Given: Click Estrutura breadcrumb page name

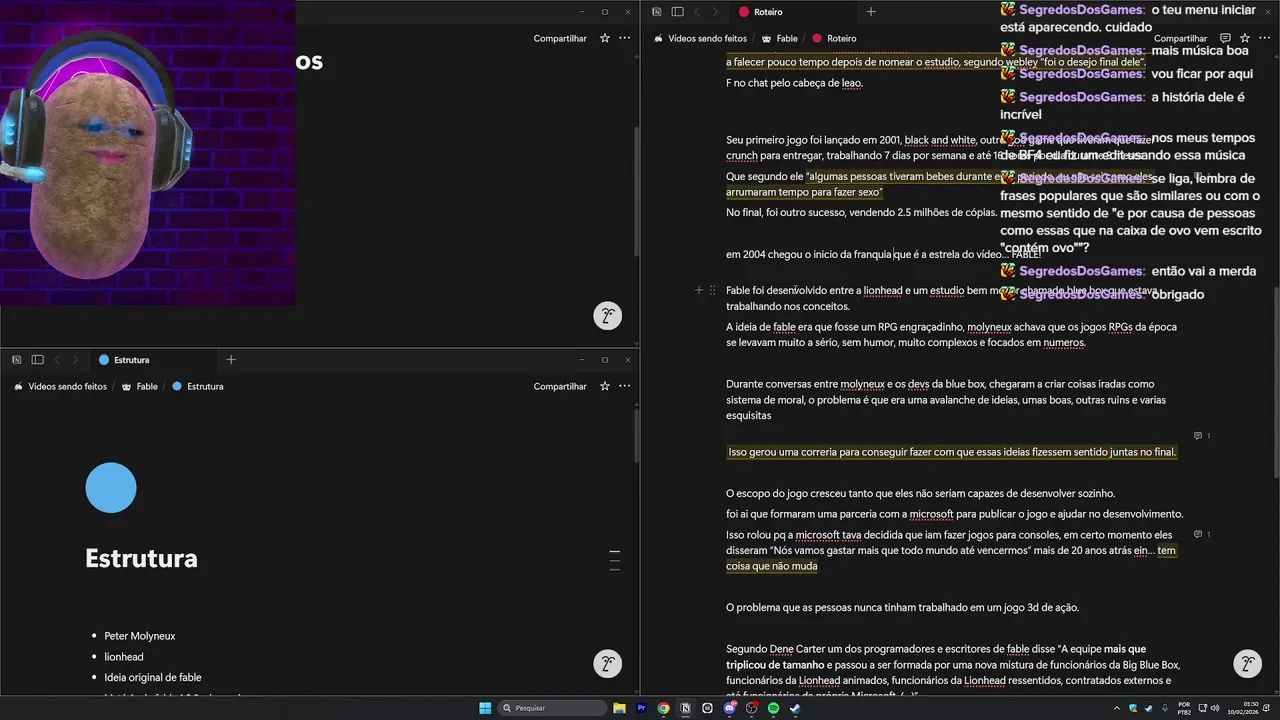Looking at the screenshot, I should click(197, 386).
